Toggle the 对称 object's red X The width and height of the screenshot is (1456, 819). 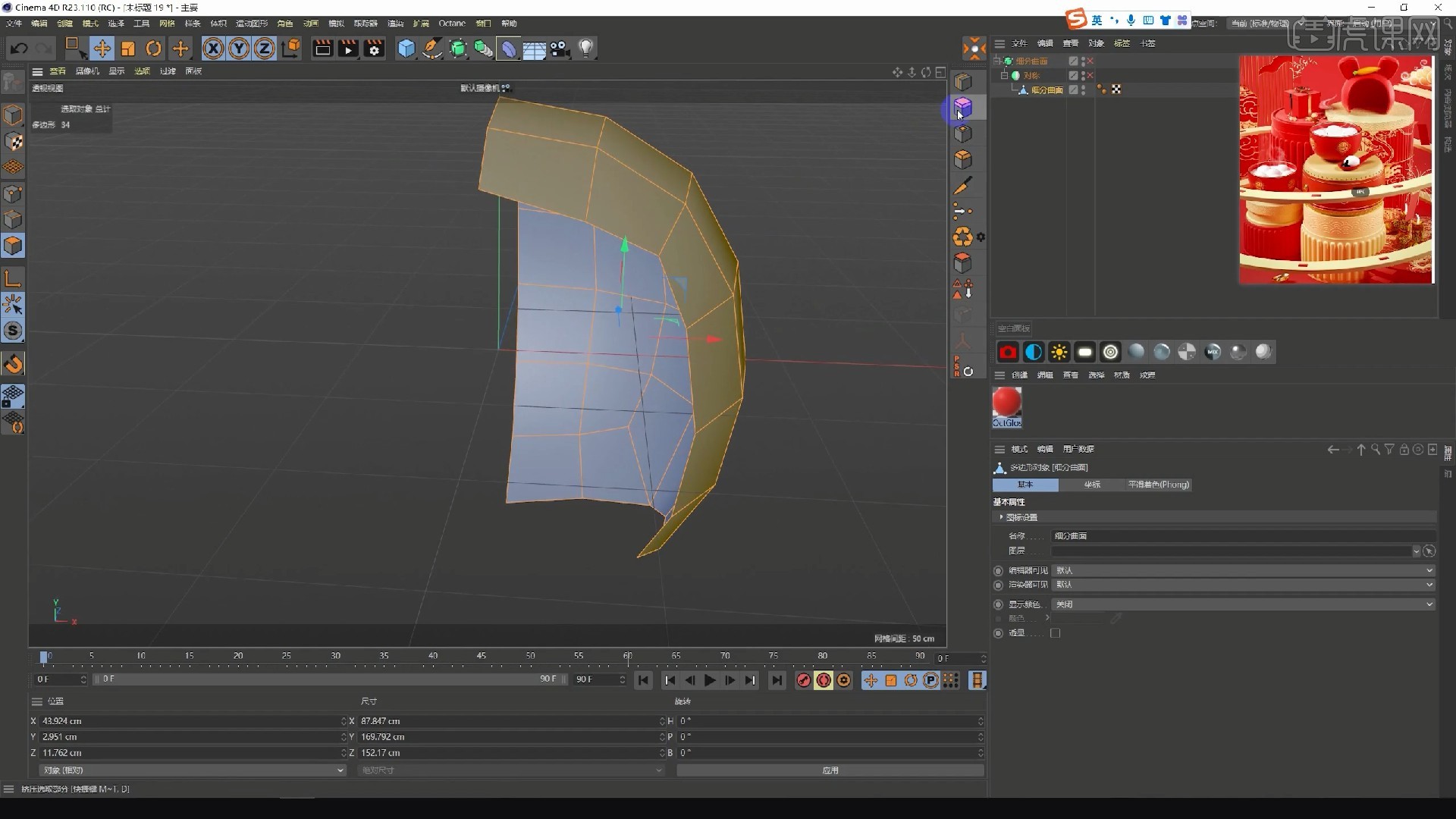click(1090, 75)
